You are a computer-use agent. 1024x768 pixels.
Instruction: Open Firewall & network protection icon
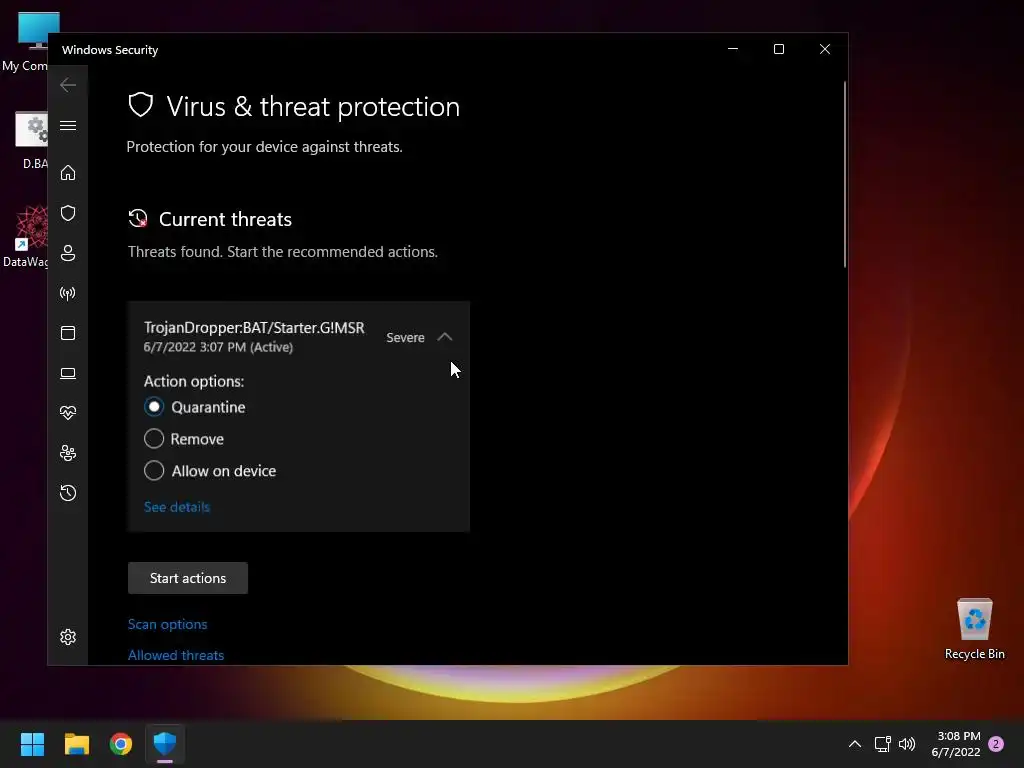coord(68,293)
